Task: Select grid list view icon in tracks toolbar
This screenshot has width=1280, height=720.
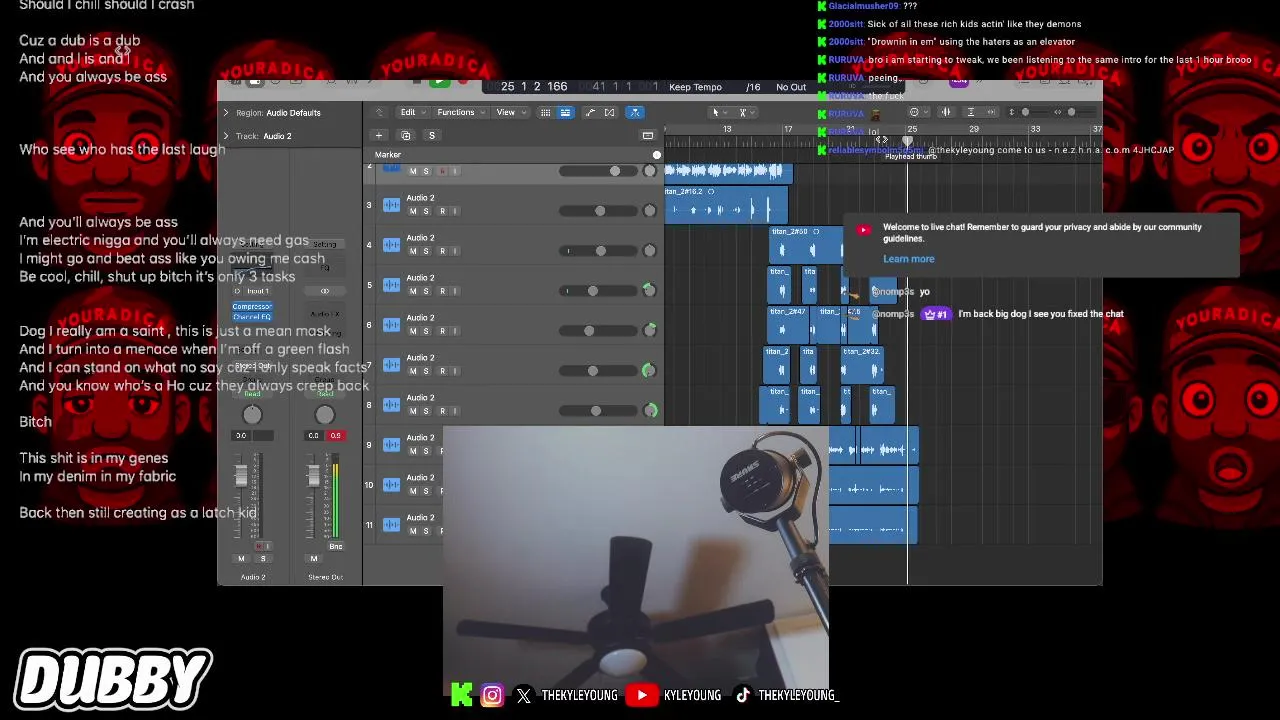Action: pos(545,112)
